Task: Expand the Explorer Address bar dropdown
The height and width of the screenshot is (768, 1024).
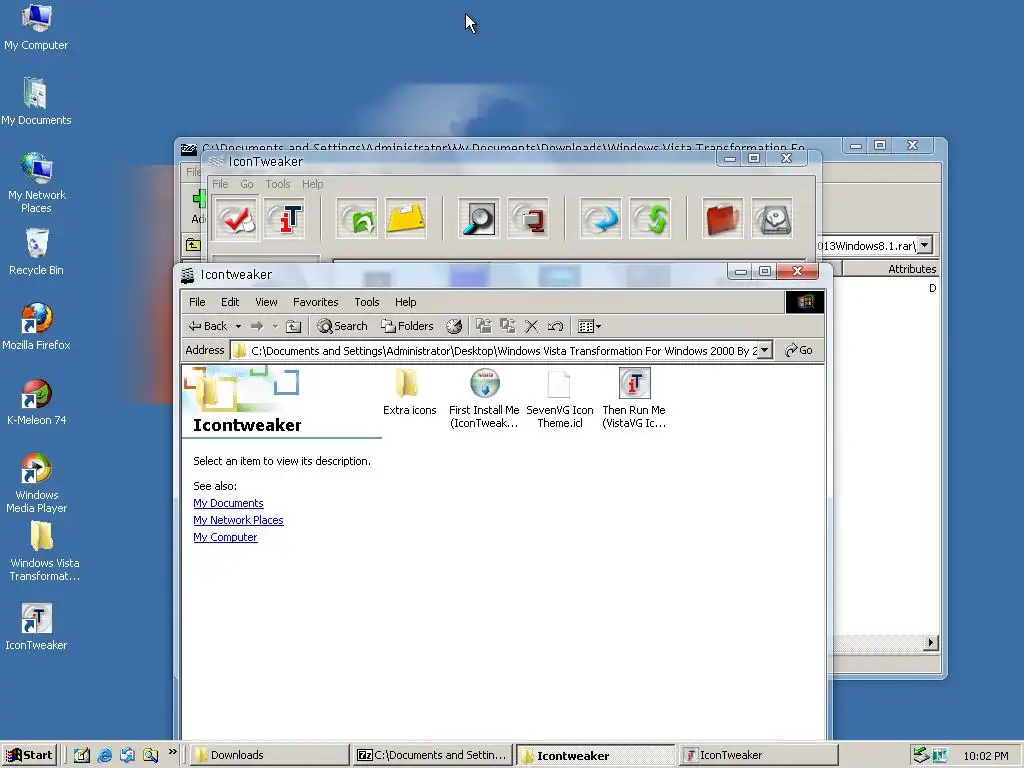Action: [x=765, y=351]
